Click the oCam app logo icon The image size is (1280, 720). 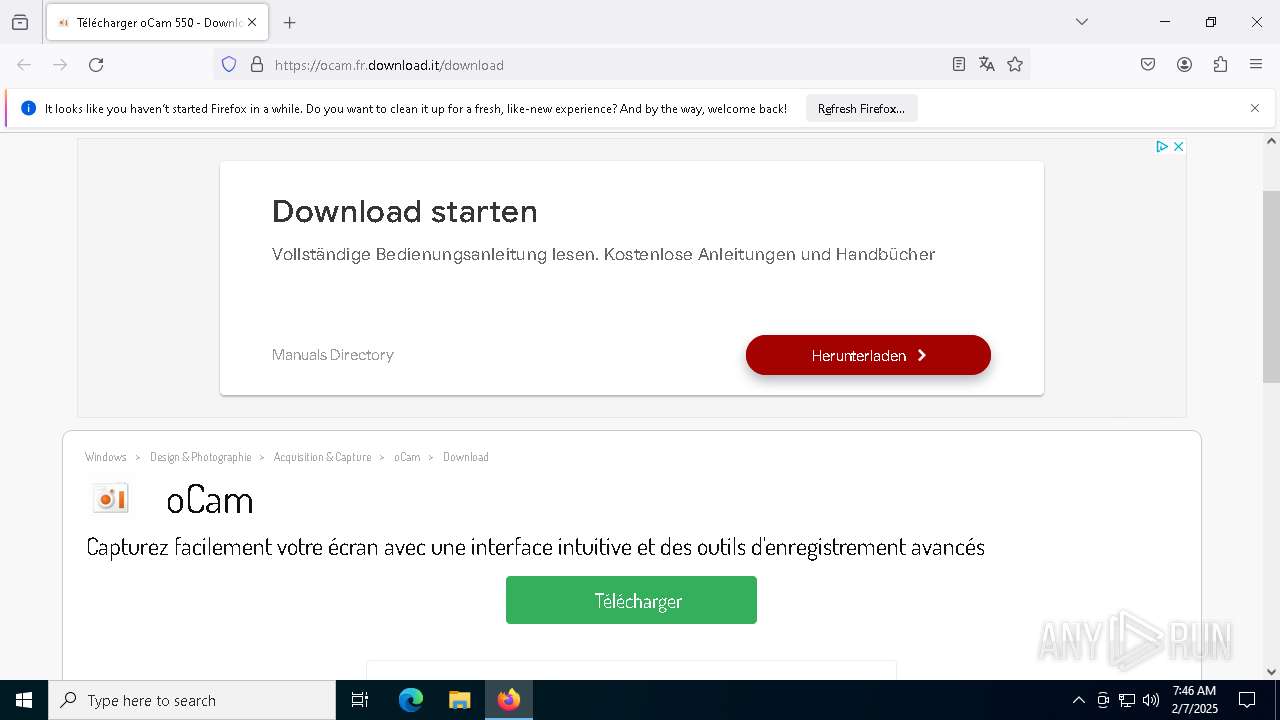pos(111,498)
